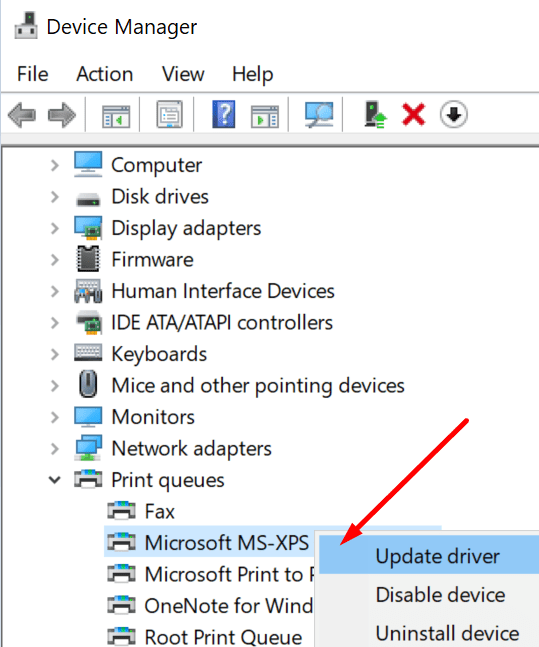The height and width of the screenshot is (647, 539).
Task: Select the OneNote printer icon
Action: [x=121, y=605]
